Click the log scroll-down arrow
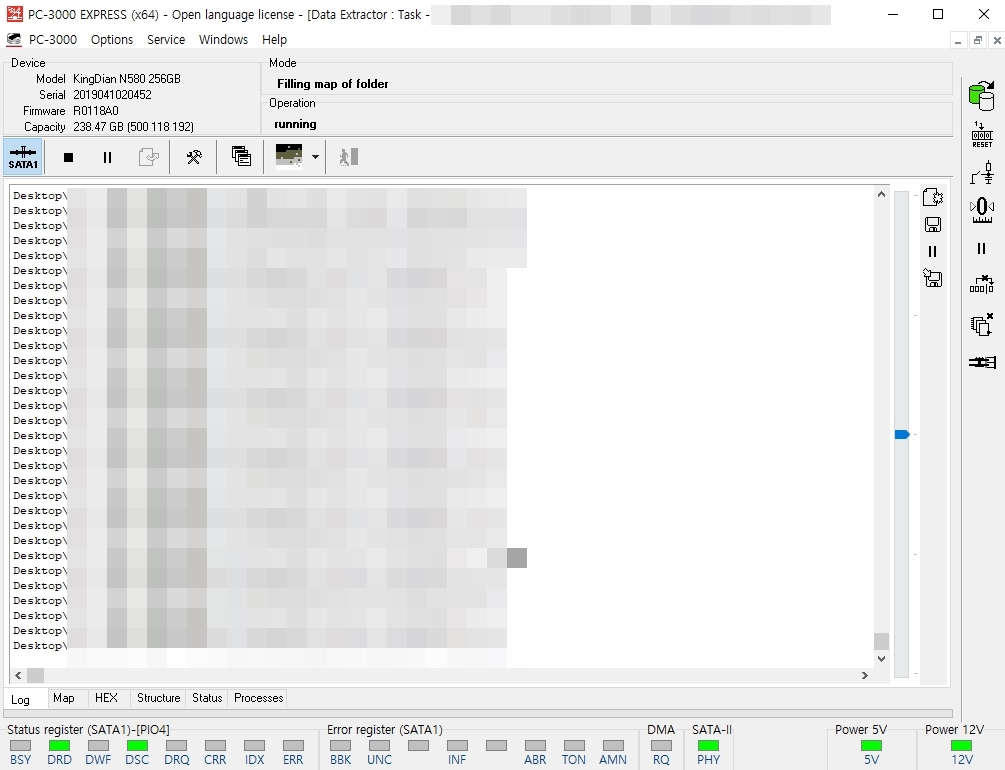Screen dimensions: 1005x770 (881, 658)
